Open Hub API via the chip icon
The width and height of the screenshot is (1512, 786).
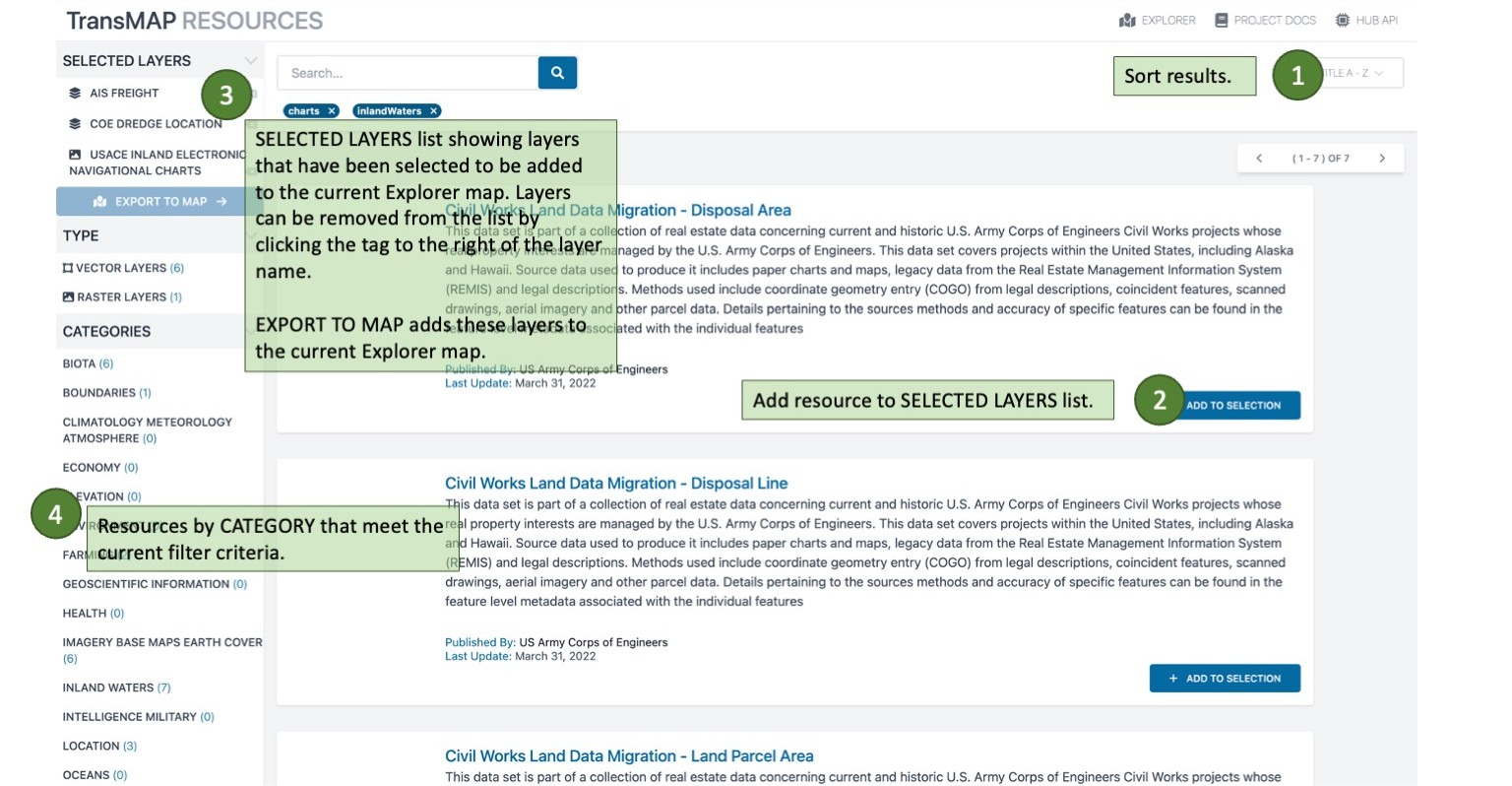1343,21
